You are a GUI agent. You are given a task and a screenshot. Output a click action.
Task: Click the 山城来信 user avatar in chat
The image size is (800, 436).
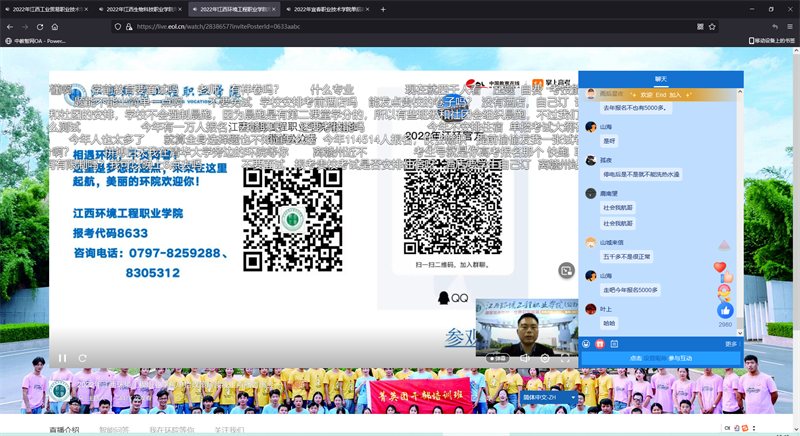pyautogui.click(x=591, y=242)
